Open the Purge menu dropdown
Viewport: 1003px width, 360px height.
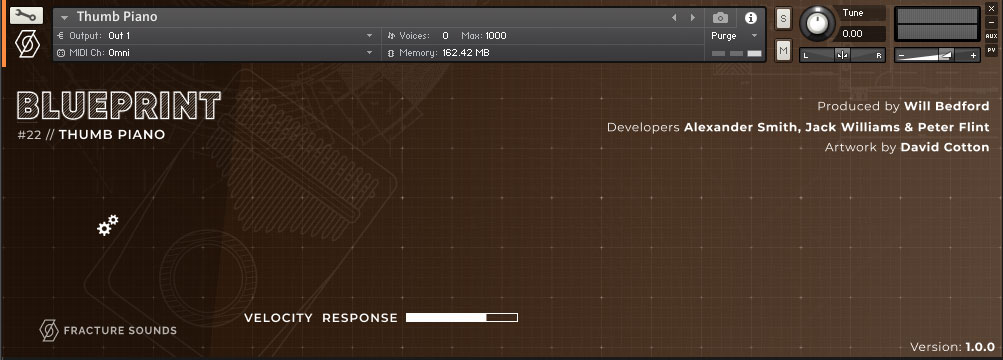(x=734, y=36)
